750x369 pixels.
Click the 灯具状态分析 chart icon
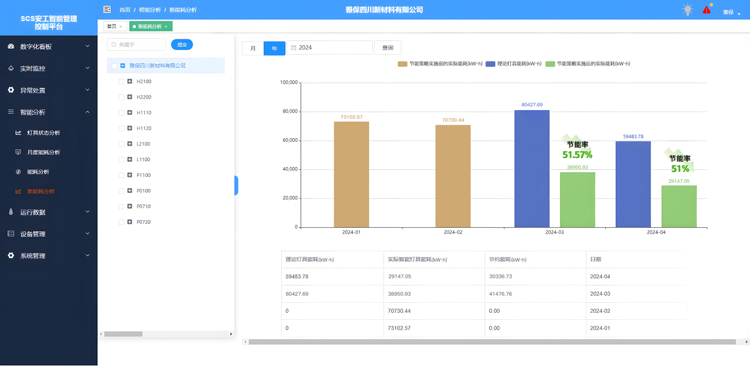[x=18, y=133]
